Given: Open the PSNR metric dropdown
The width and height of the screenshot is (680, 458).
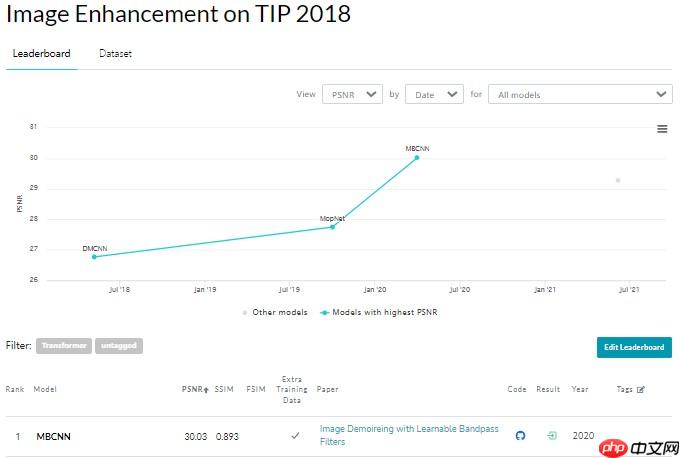Looking at the screenshot, I should click(352, 94).
